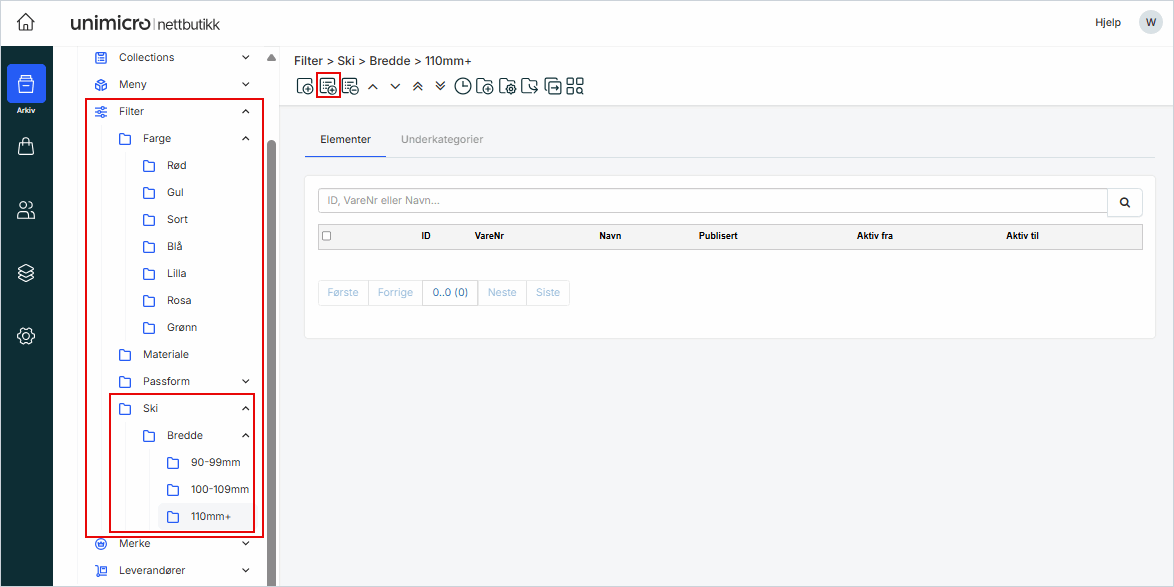Viewport: 1174px width, 587px height.
Task: Expand the Passform folder
Action: (x=246, y=381)
